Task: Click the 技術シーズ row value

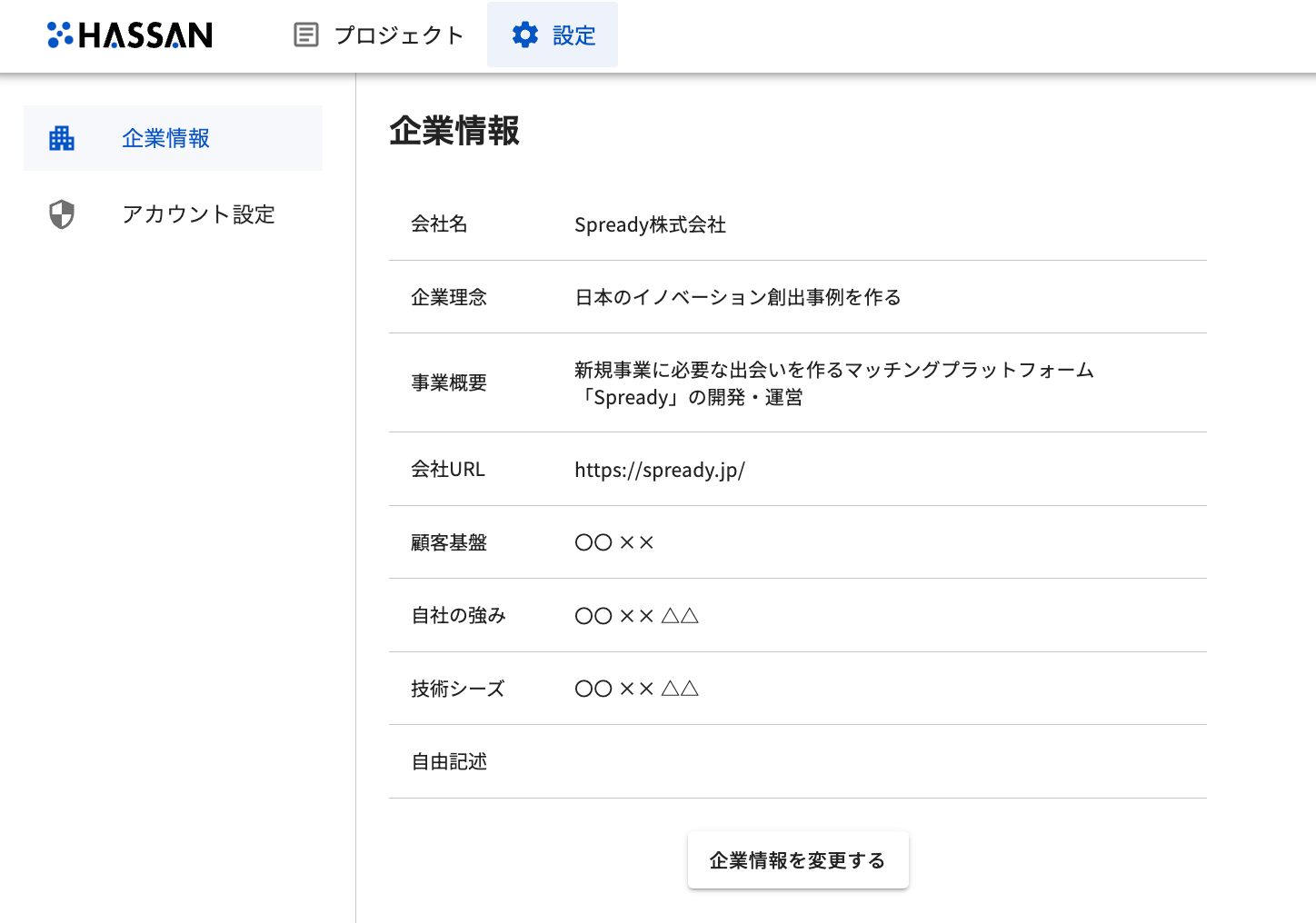Action: (x=636, y=689)
